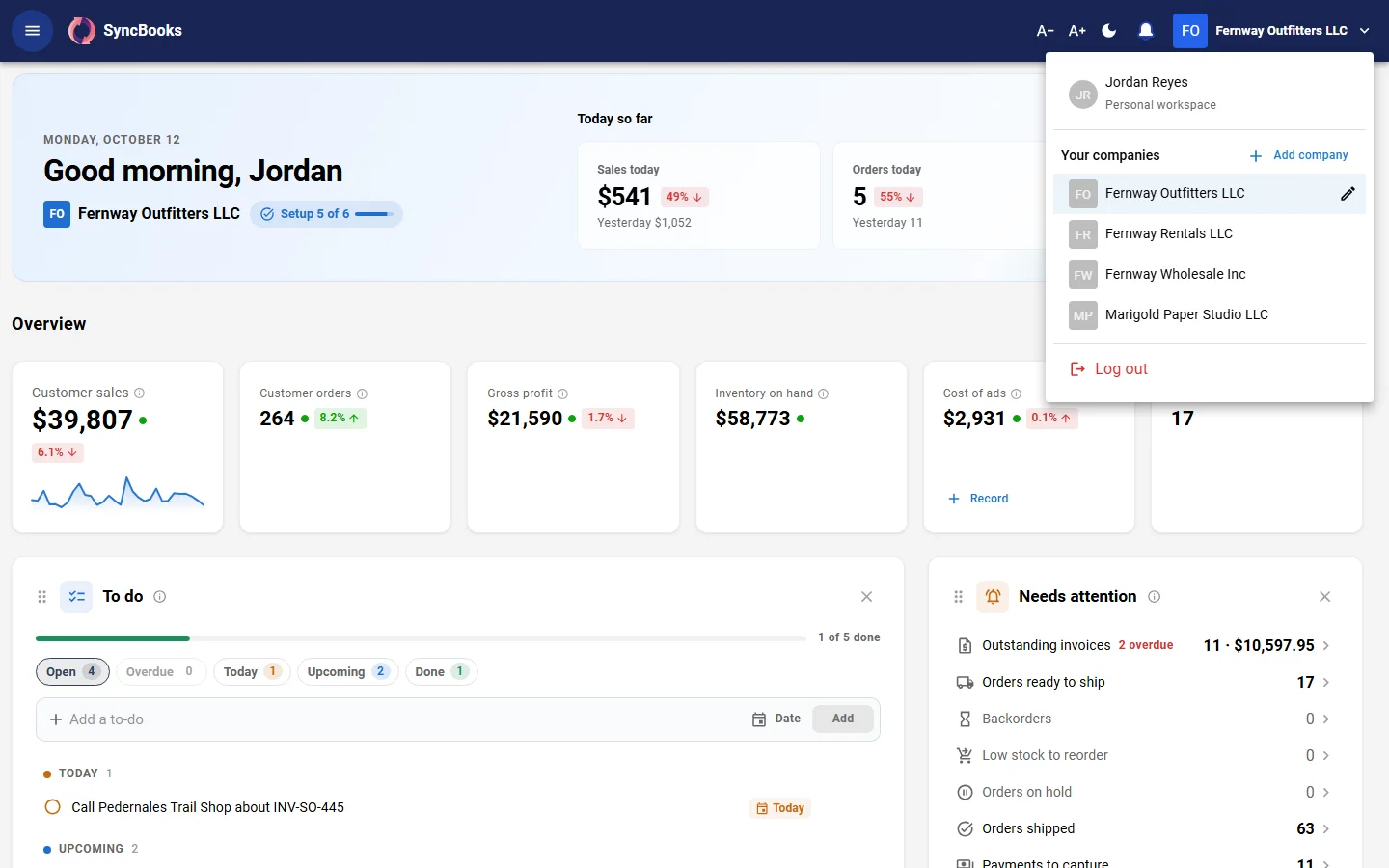Viewport: 1389px width, 868px height.
Task: Click Customer orders info icon
Action: tap(362, 393)
